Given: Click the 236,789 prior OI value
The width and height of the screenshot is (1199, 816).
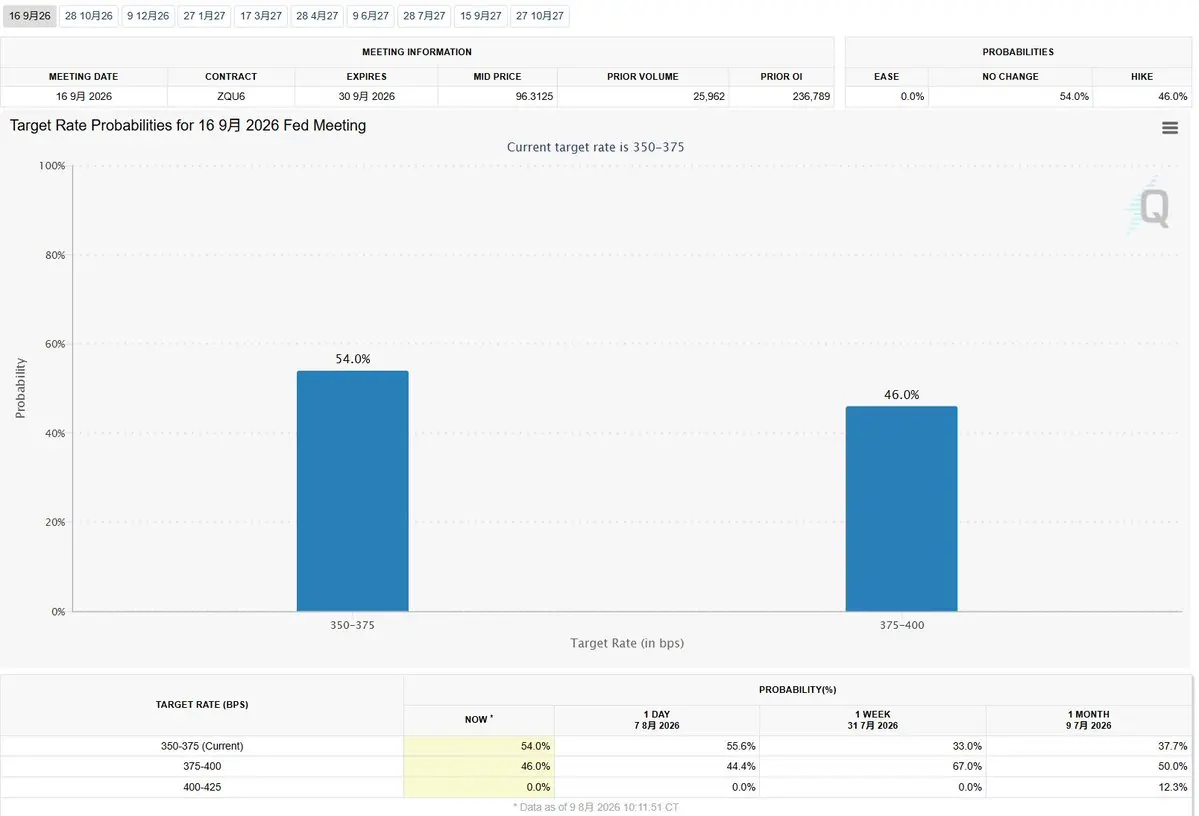Looking at the screenshot, I should 811,96.
